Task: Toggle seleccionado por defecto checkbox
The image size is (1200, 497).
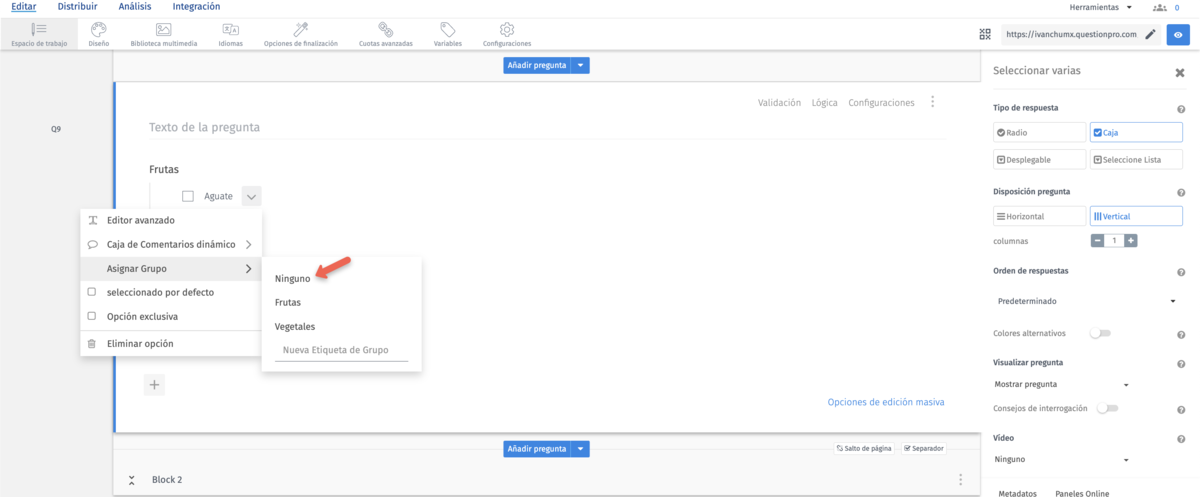Action: 92,292
